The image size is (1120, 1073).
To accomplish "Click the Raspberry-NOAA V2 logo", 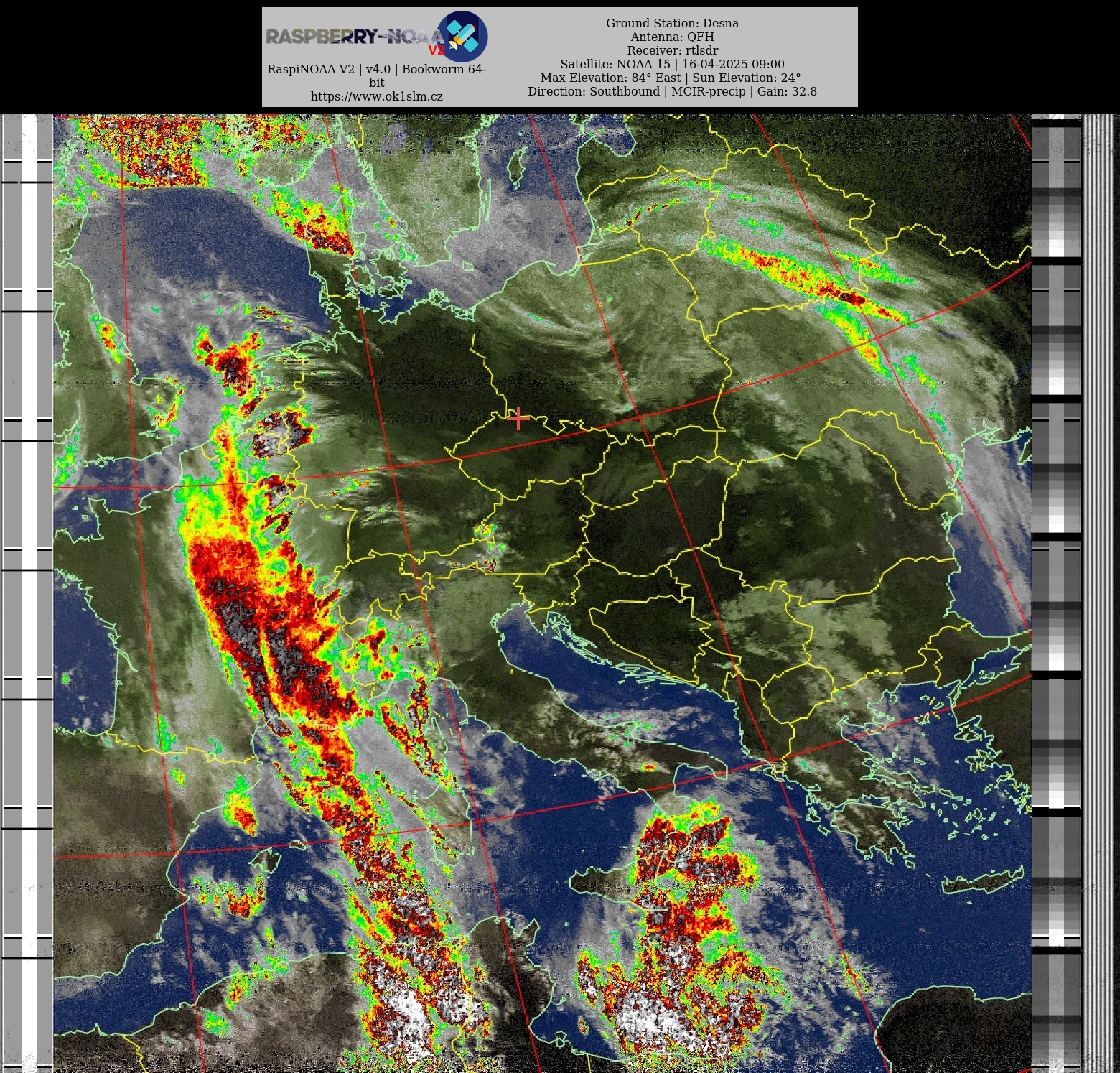I will point(377,37).
